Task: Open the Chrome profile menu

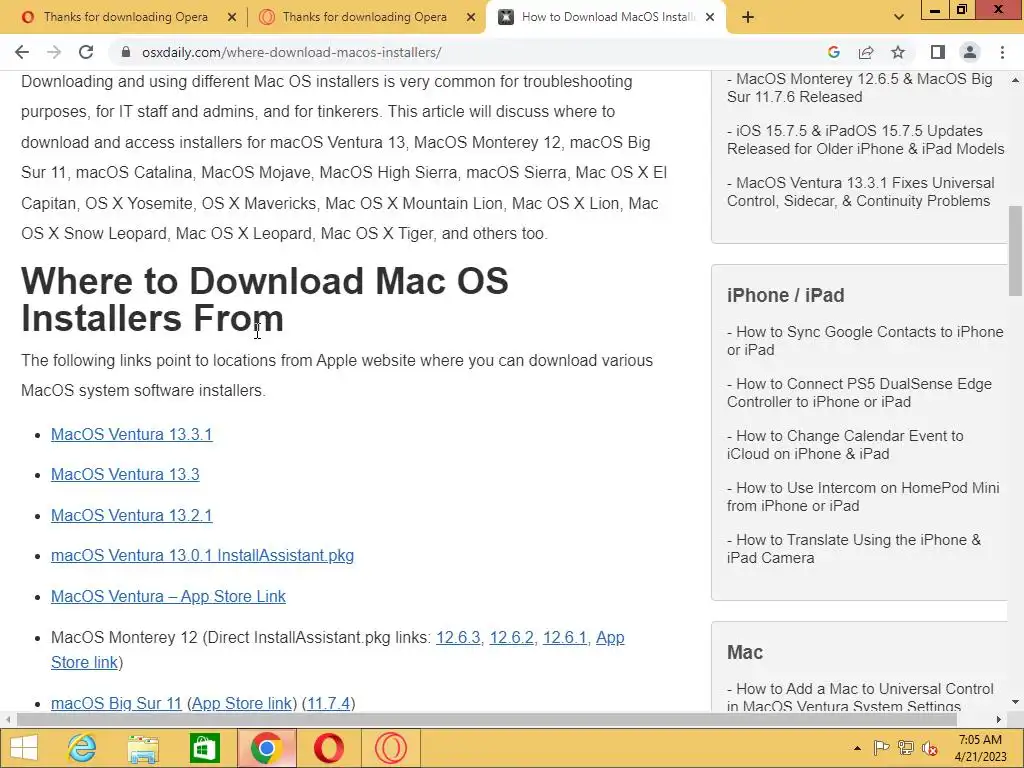Action: 970,52
